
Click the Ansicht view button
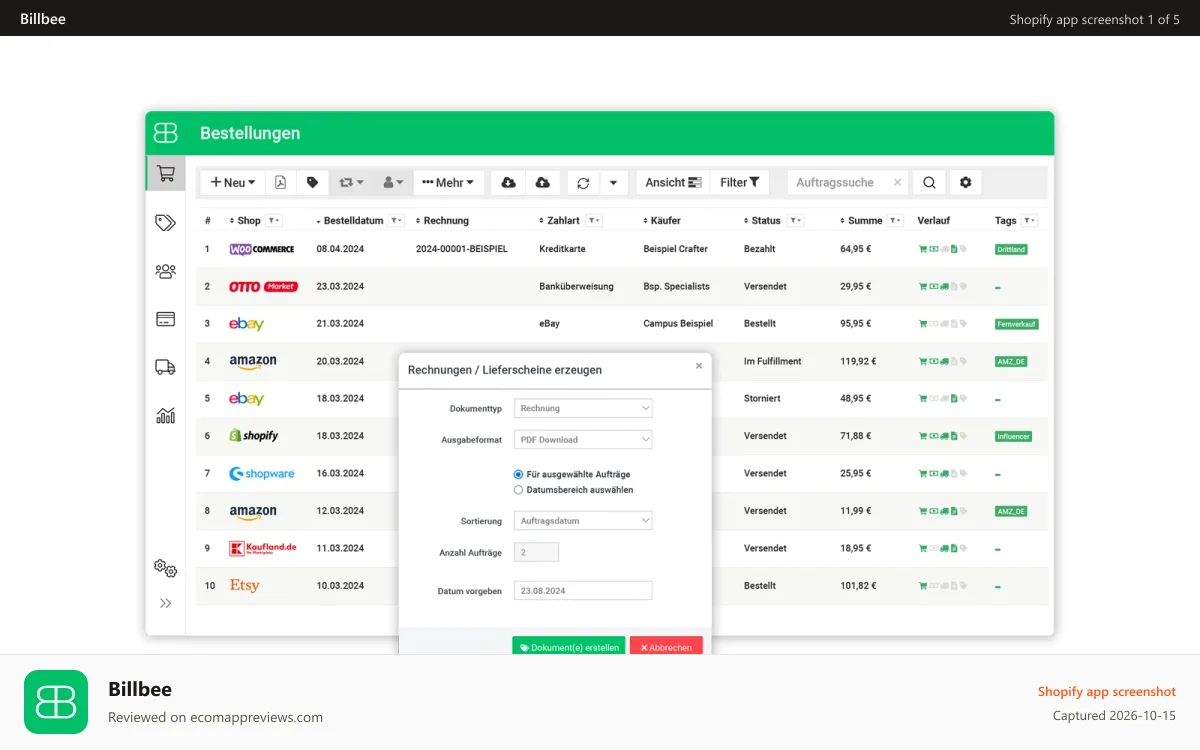pyautogui.click(x=673, y=182)
